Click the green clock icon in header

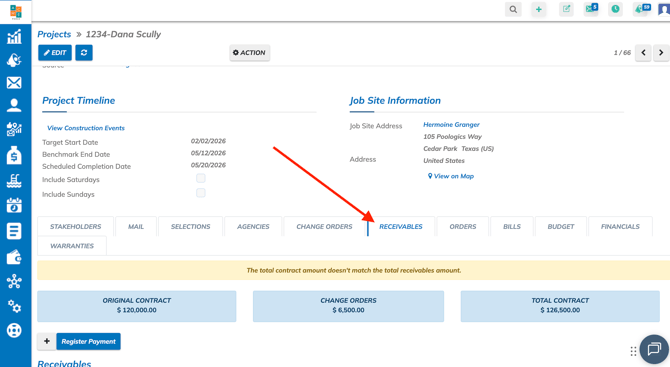coord(615,9)
